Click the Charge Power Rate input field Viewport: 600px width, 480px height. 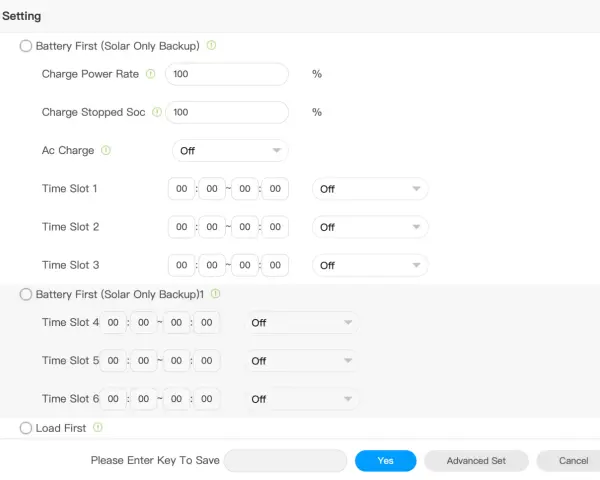(227, 74)
